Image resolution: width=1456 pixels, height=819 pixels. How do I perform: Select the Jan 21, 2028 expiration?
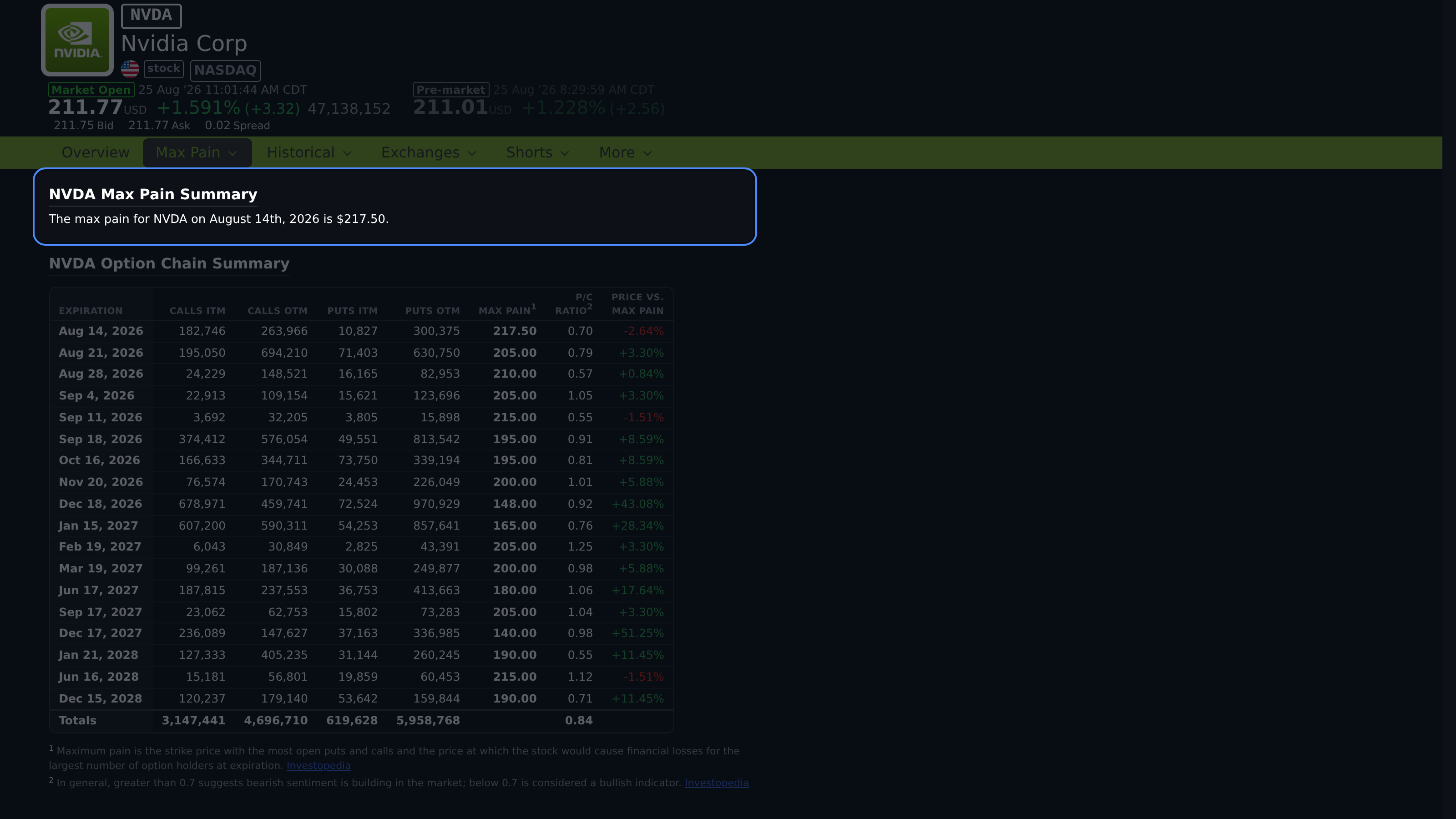pos(98,655)
